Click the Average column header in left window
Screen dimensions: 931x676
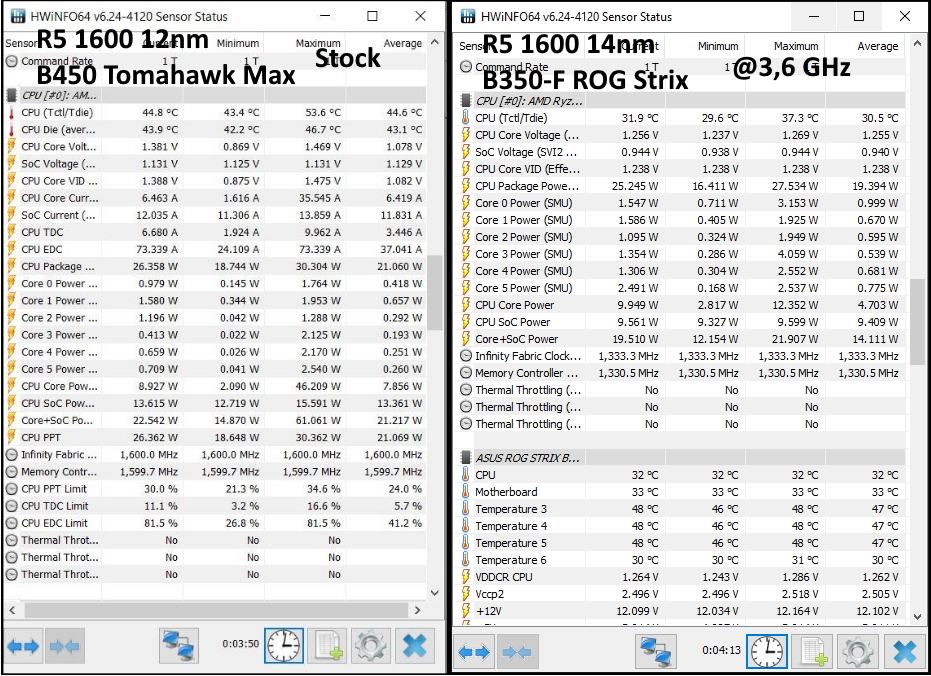tap(403, 43)
